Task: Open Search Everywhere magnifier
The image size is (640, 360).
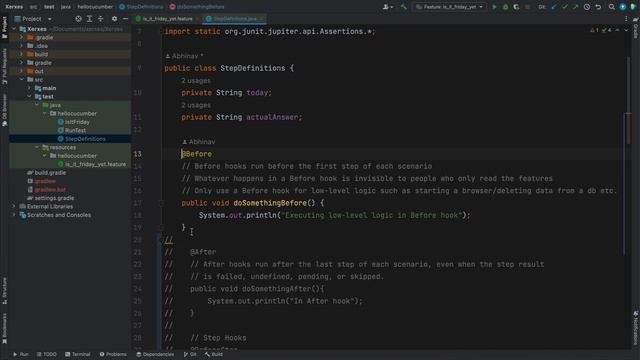Action: coord(611,7)
